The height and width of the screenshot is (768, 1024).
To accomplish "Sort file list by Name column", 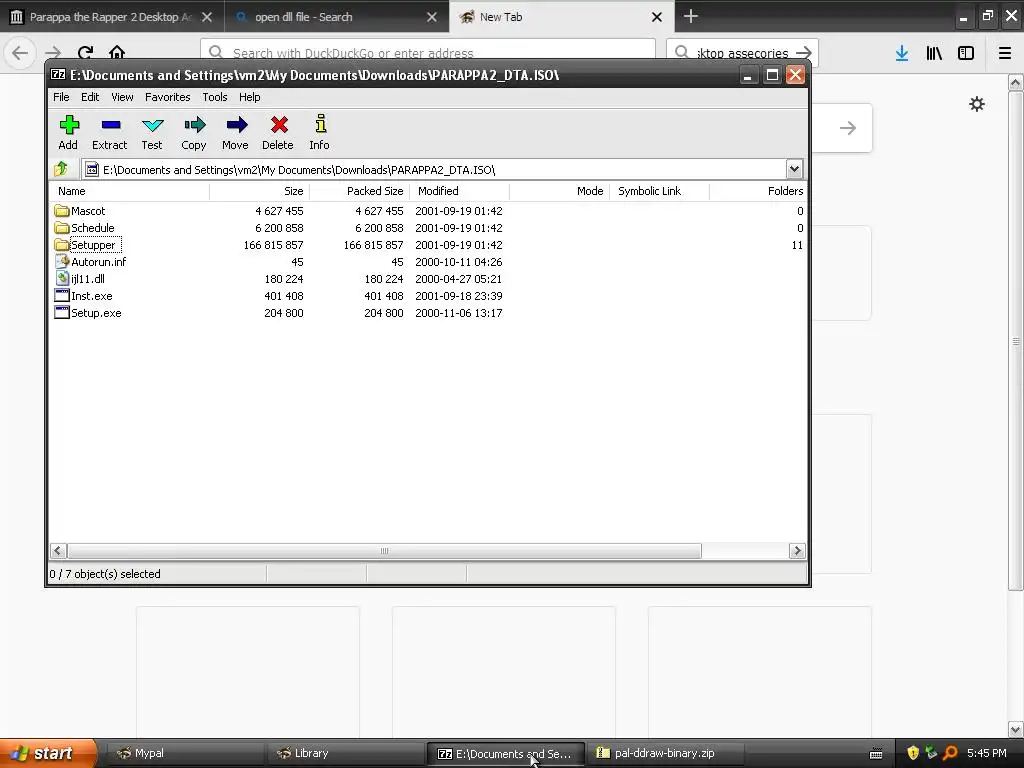I will point(129,191).
